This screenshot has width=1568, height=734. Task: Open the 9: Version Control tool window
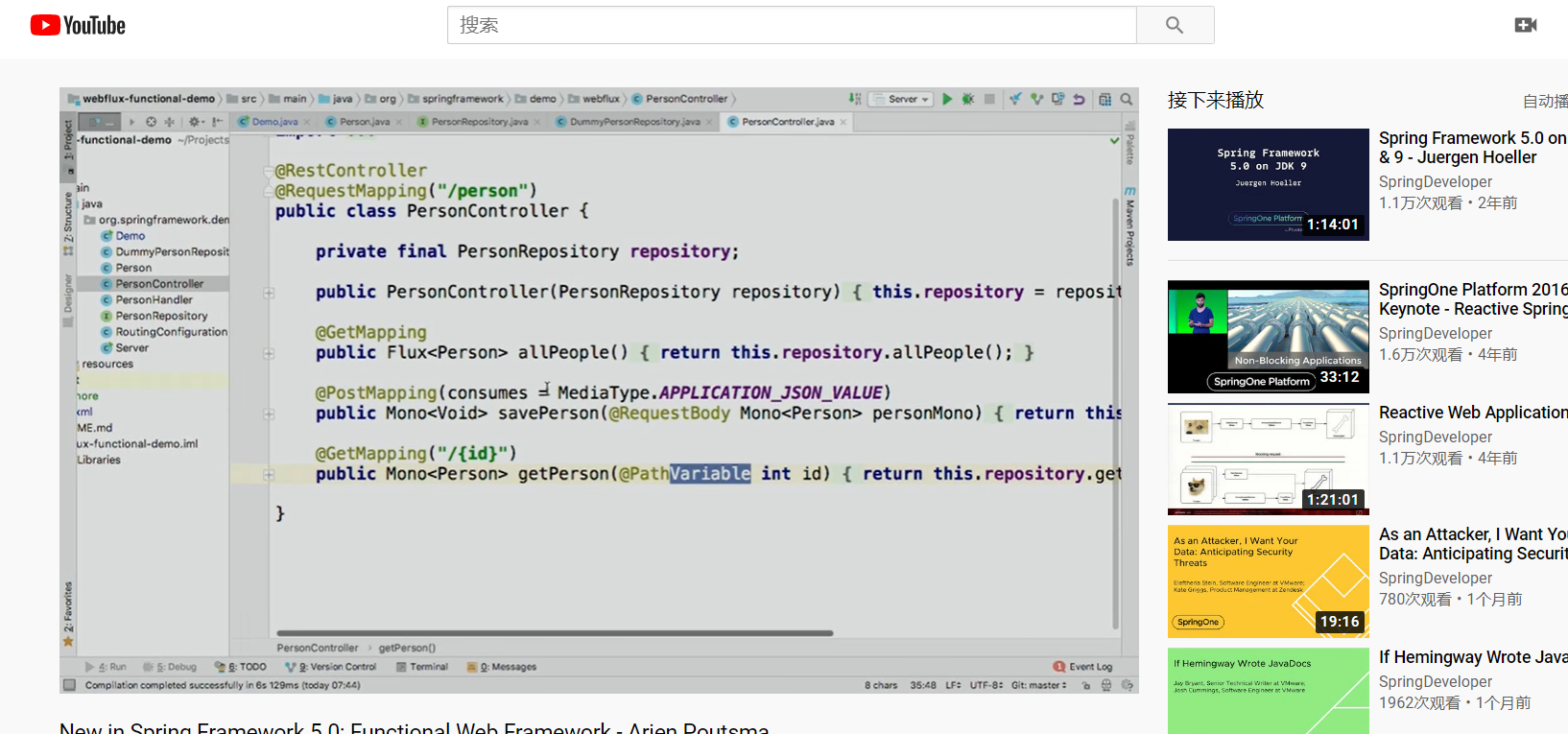tap(331, 667)
